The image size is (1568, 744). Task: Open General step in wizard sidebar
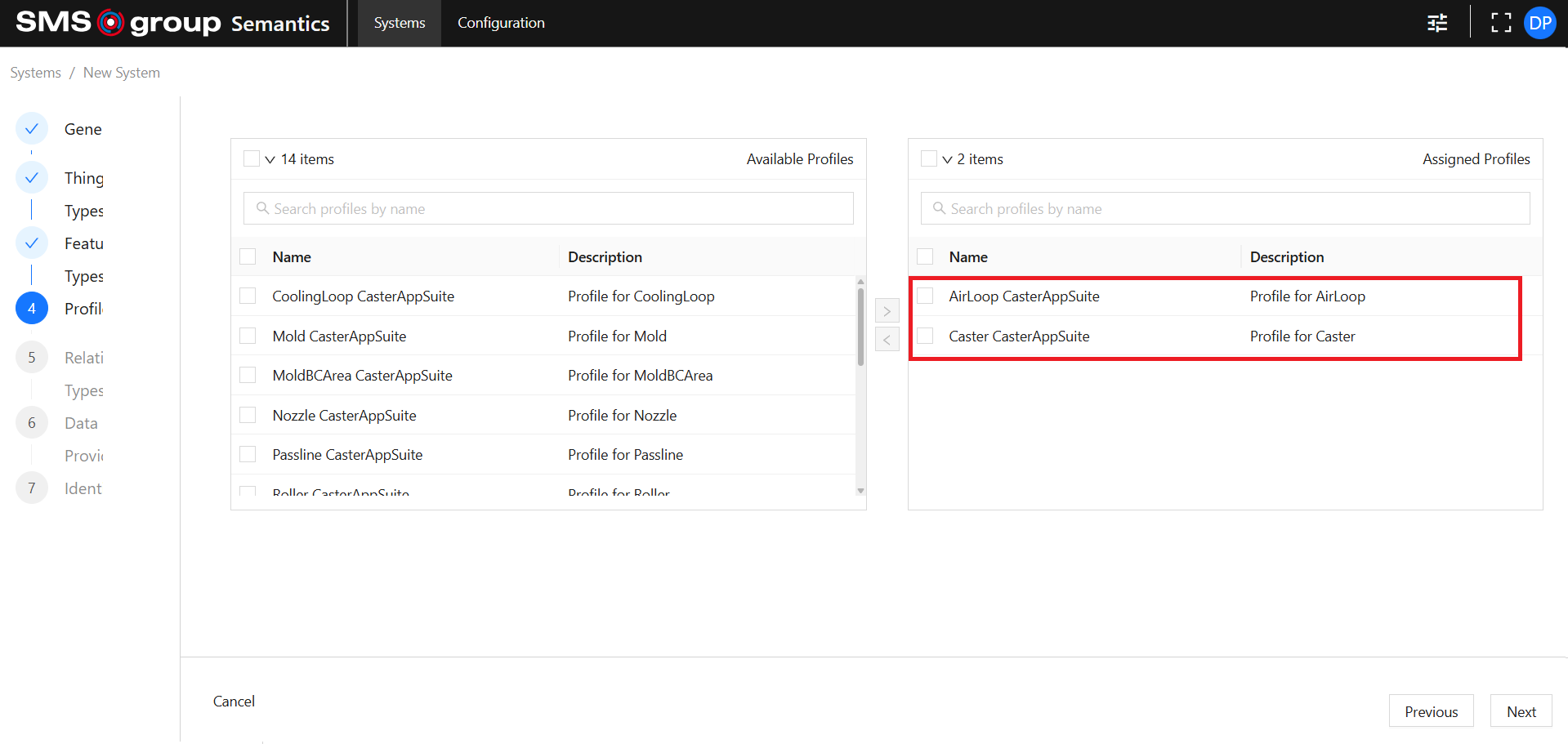coord(83,129)
